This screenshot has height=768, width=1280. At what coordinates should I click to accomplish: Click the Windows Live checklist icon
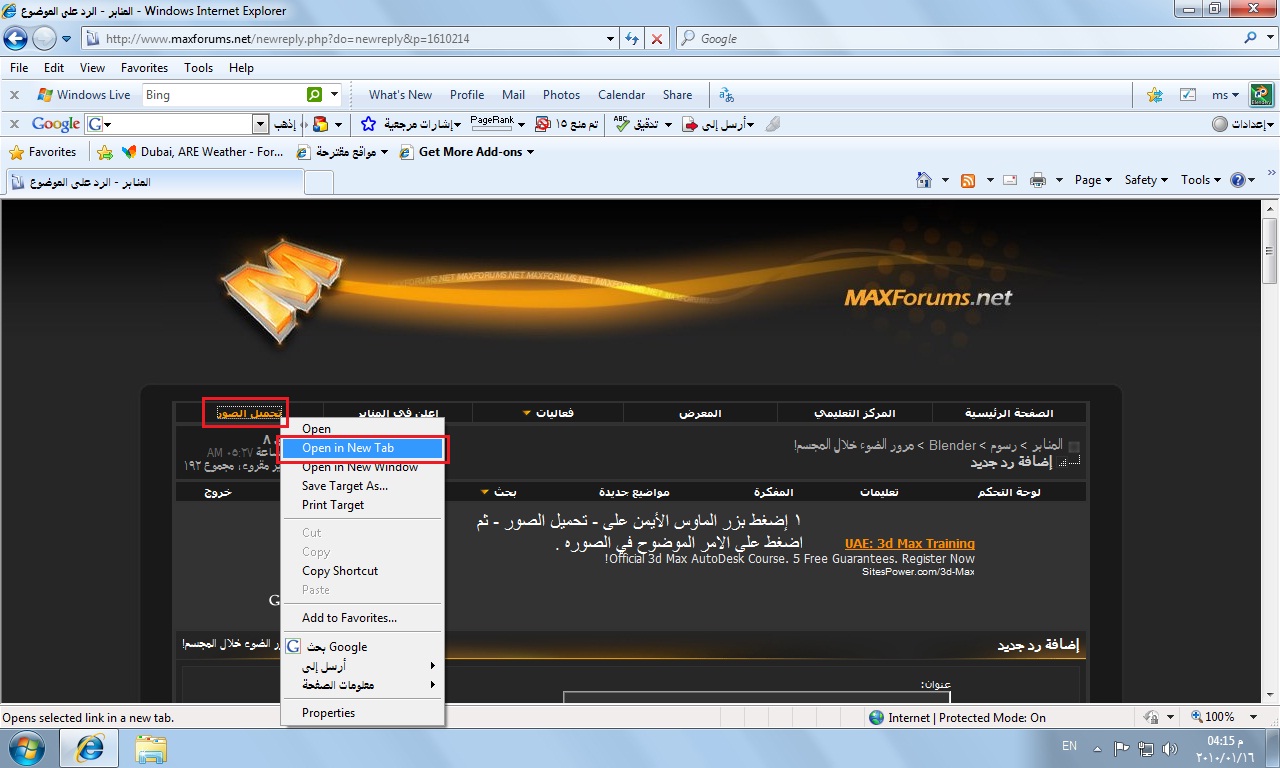pyautogui.click(x=1188, y=95)
